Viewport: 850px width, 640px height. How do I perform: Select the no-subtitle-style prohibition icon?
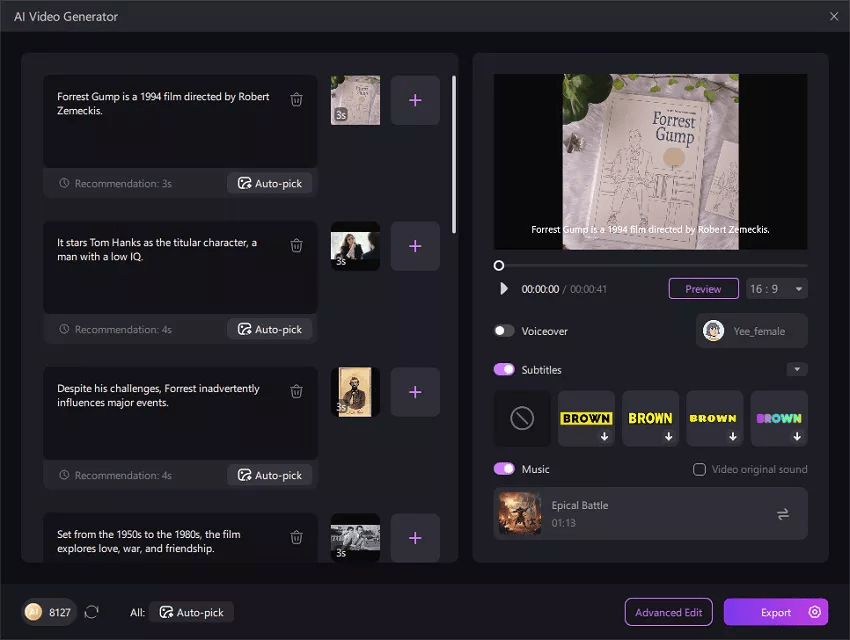click(x=520, y=418)
